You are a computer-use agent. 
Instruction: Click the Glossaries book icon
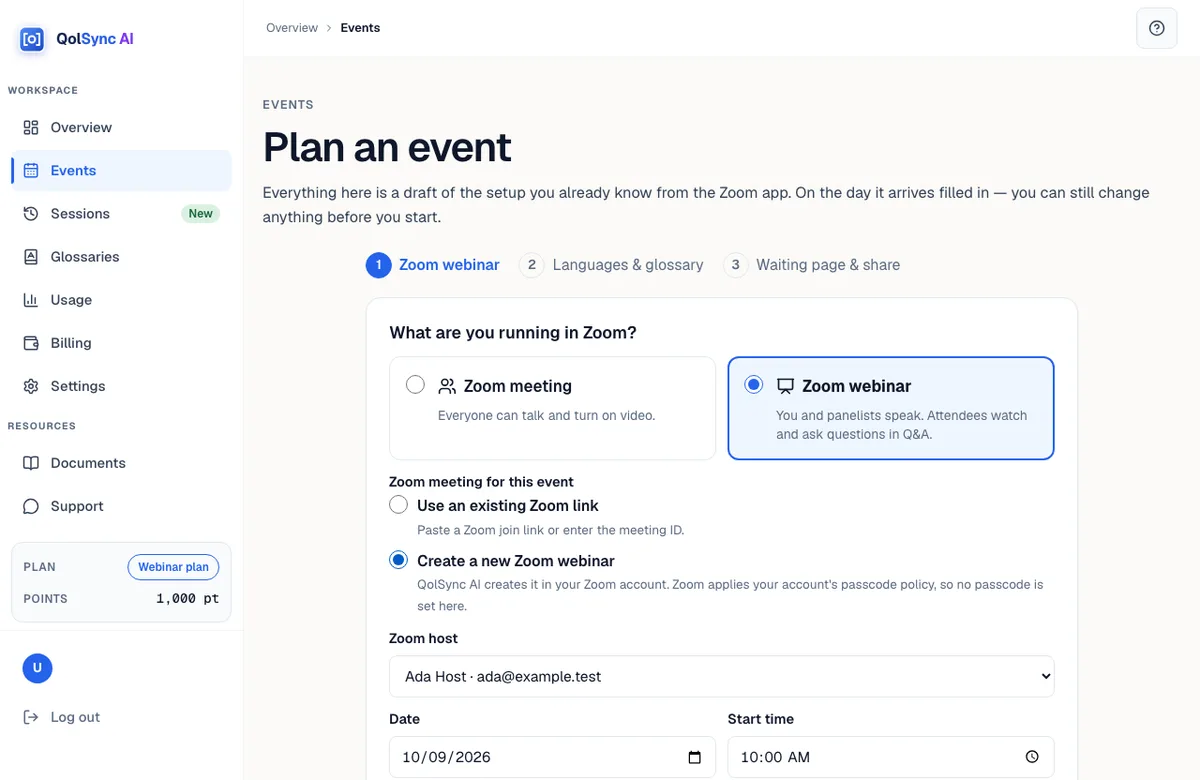(x=31, y=256)
